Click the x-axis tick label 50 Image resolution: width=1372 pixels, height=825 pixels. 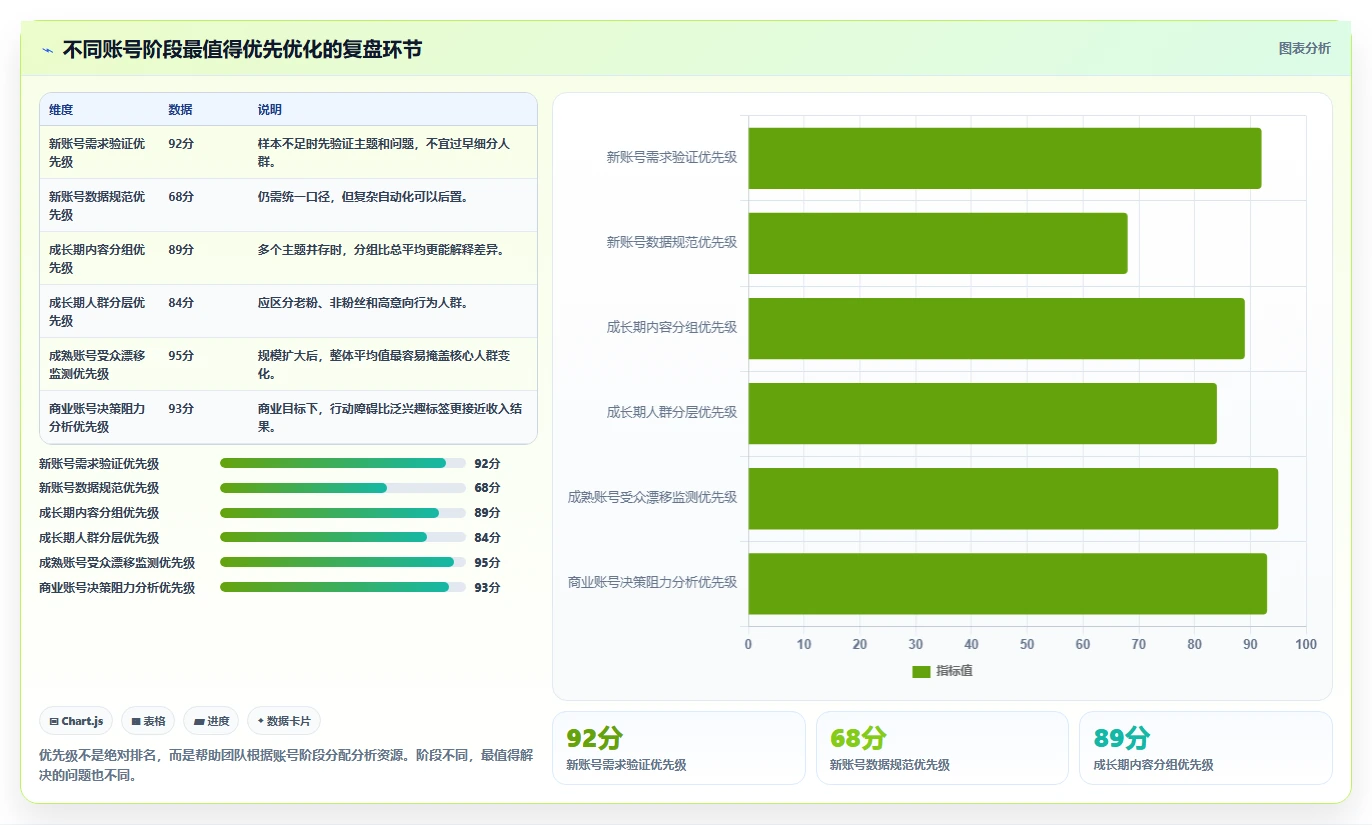click(x=1027, y=645)
